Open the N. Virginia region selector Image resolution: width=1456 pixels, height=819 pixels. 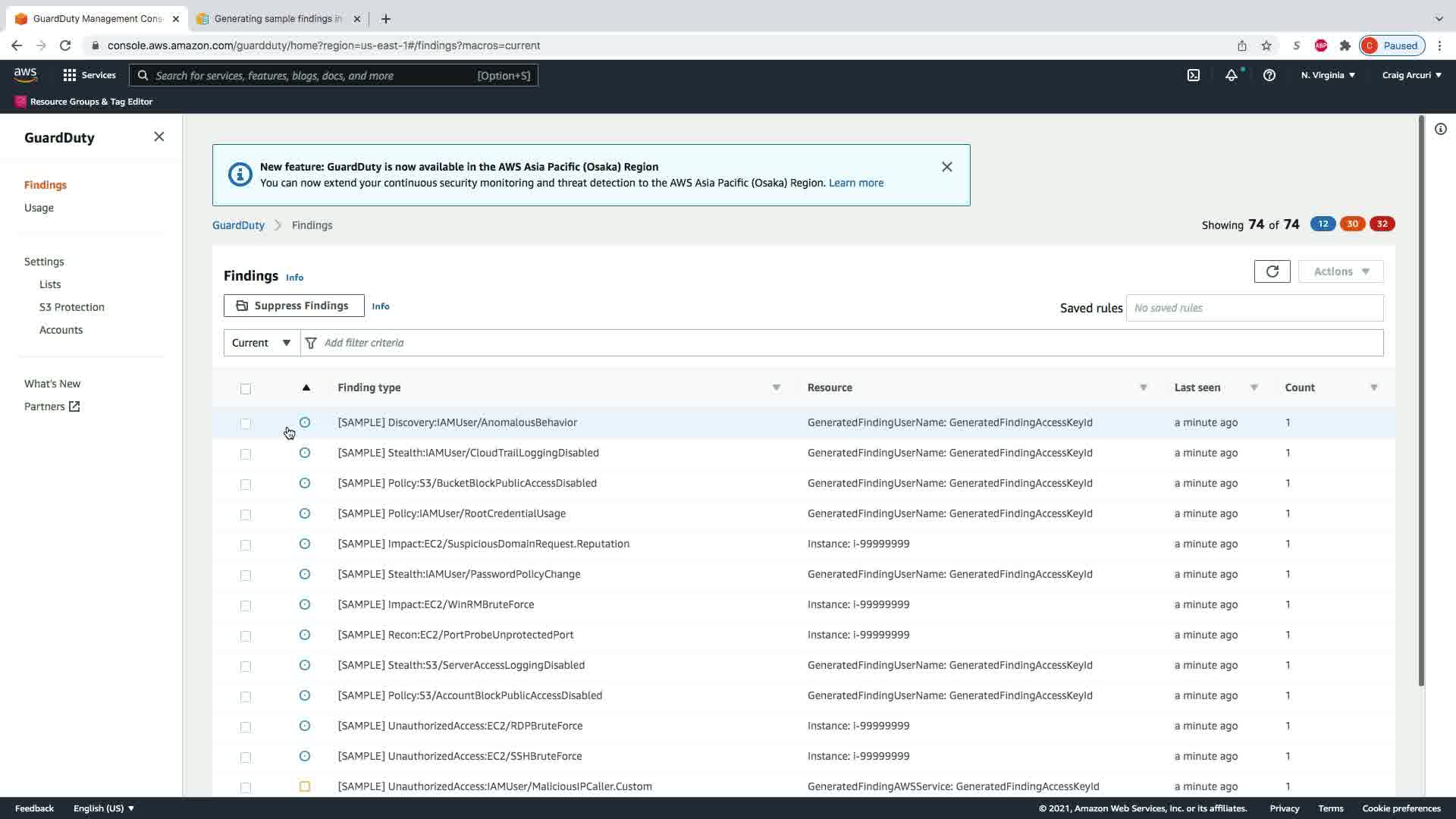point(1327,75)
